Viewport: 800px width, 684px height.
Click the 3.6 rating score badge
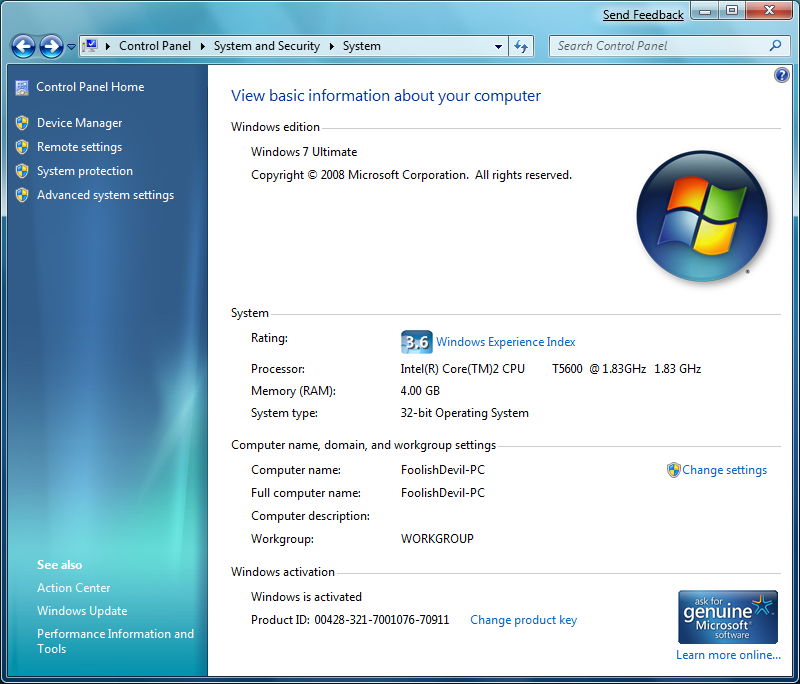[x=416, y=342]
